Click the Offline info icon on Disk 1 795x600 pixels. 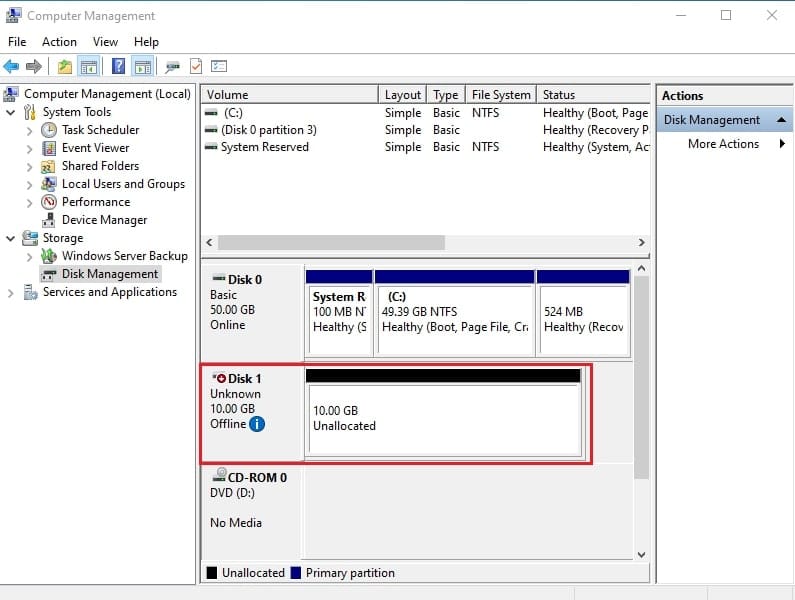coord(257,424)
